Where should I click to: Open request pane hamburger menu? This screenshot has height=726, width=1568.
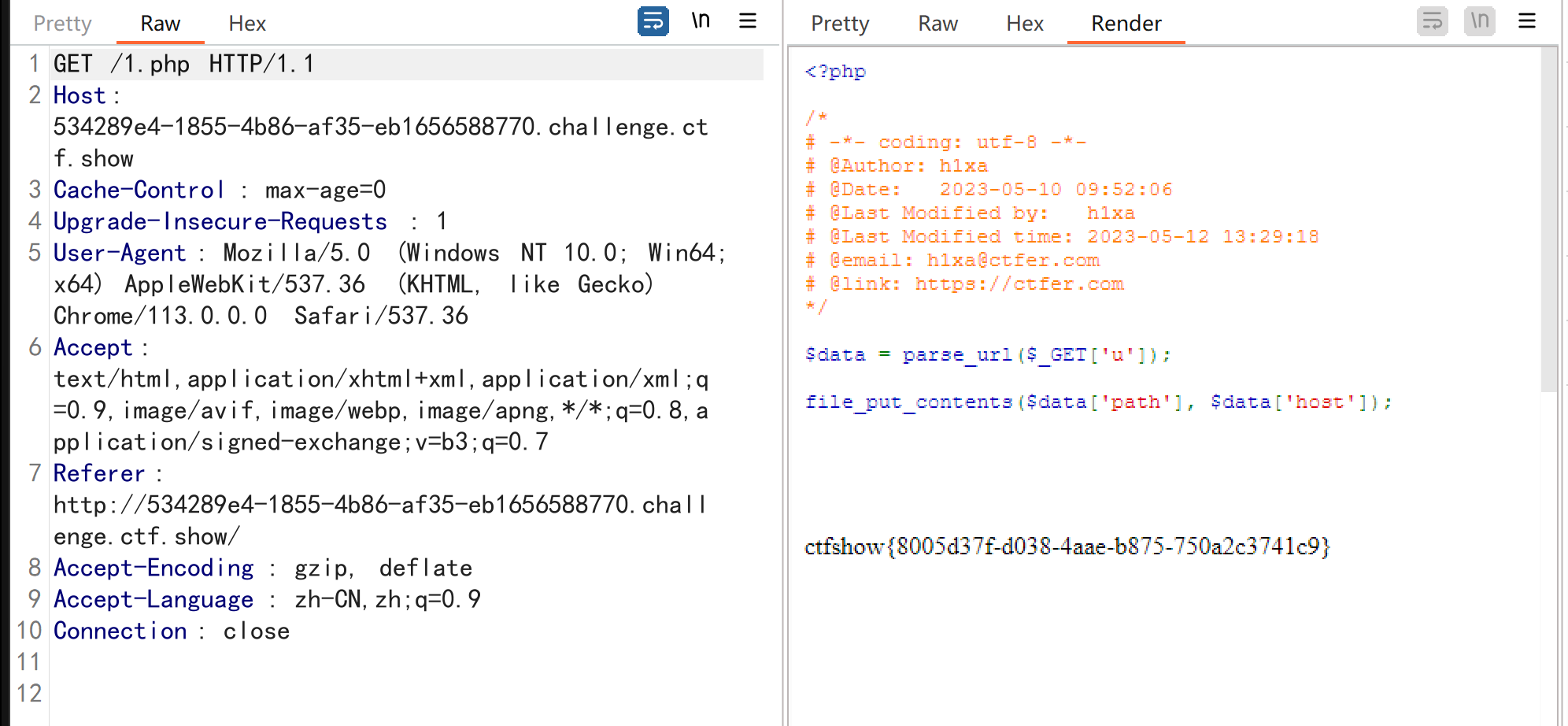(748, 20)
